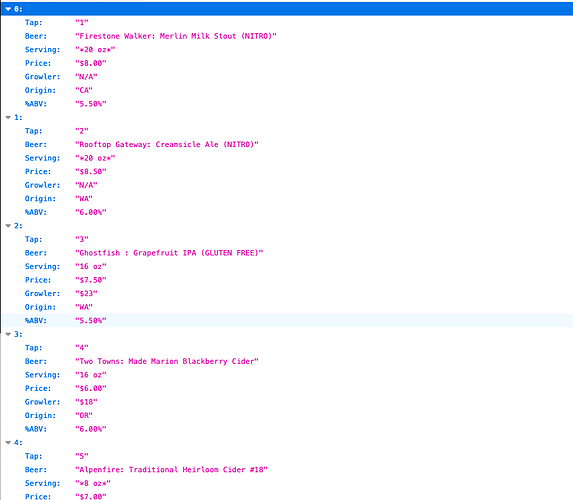Click the price value "$8.00"
Viewport: 573px width, 500px height.
[91, 63]
